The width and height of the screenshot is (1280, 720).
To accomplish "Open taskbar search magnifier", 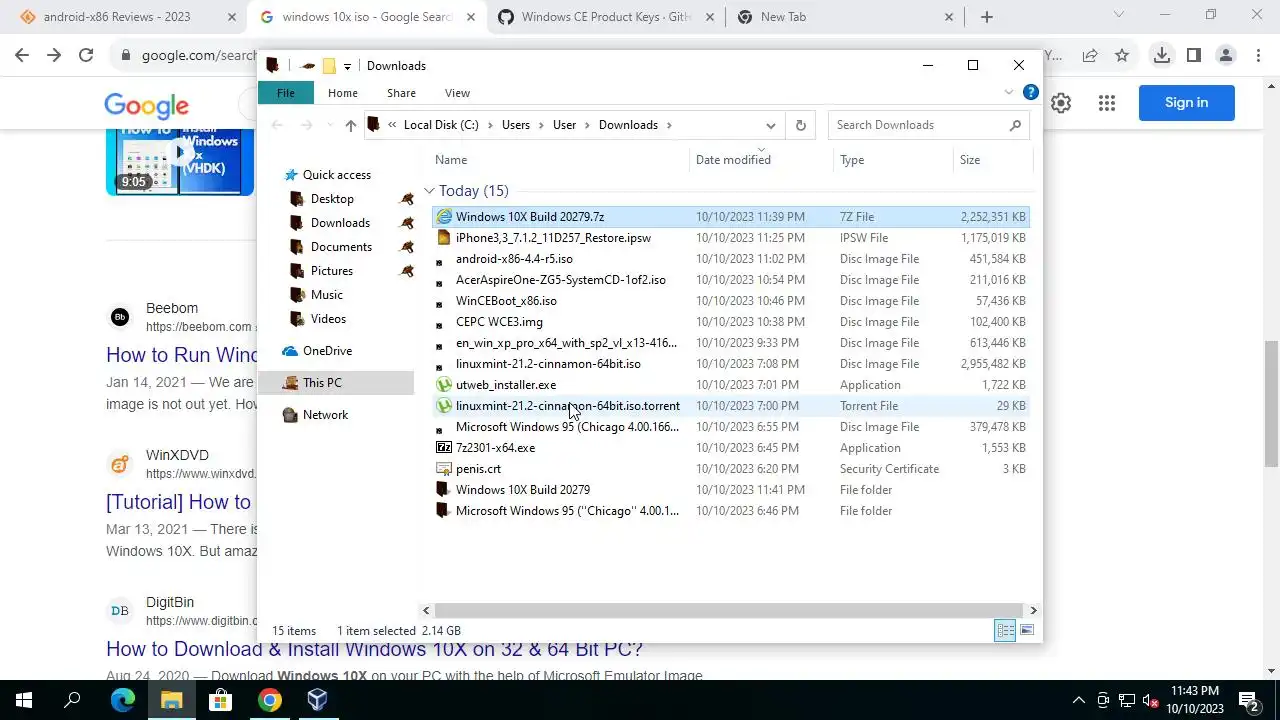I will pos(72,700).
